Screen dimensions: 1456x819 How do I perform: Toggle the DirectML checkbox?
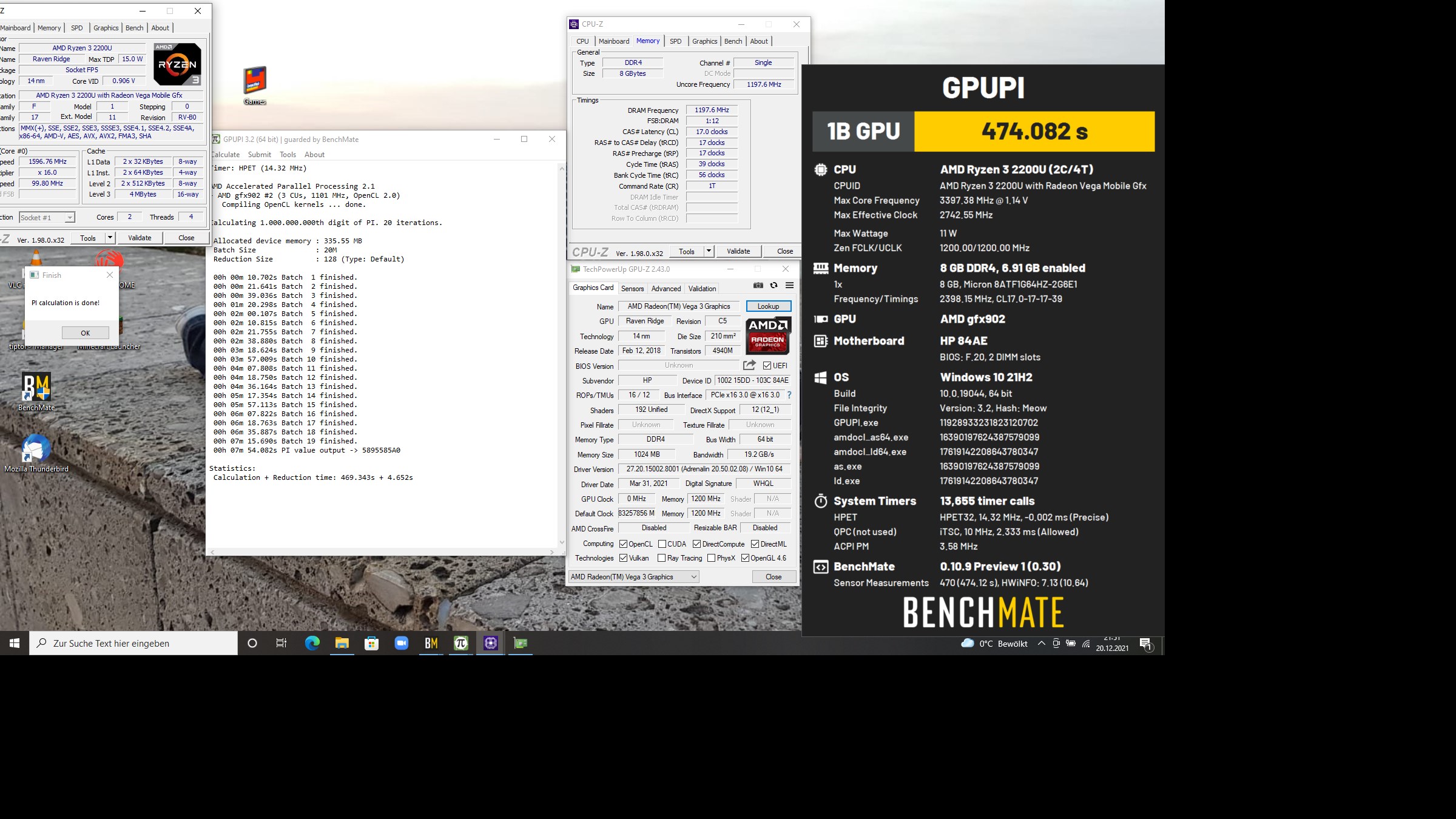click(x=755, y=544)
